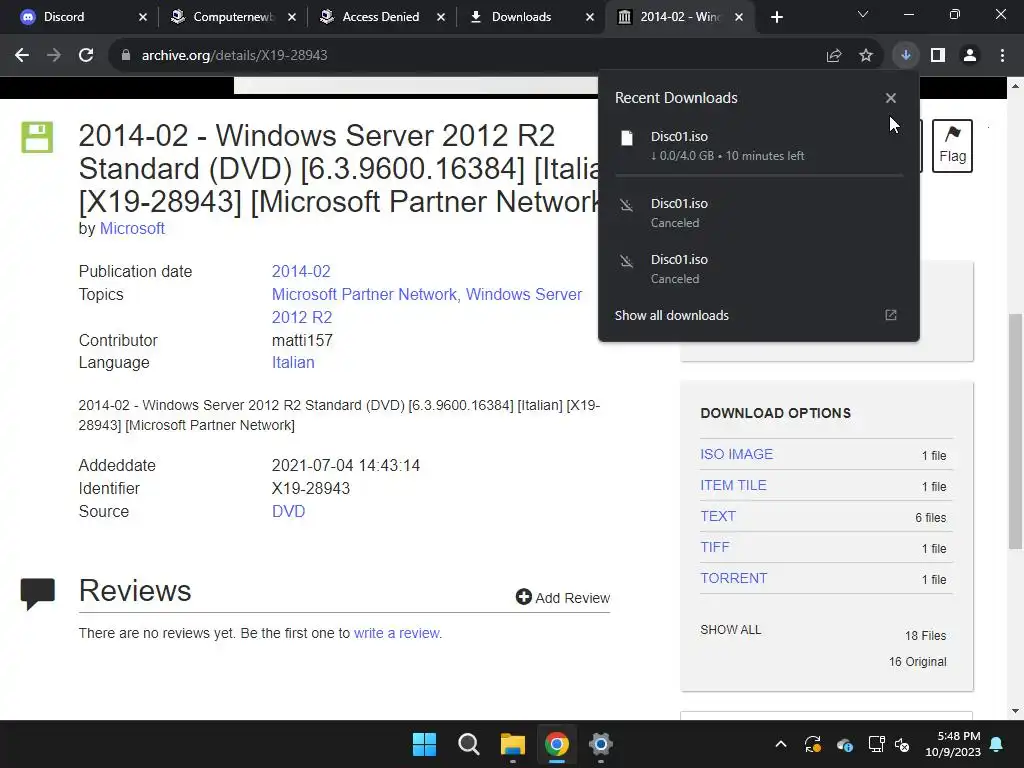Open File Explorer from taskbar
Viewport: 1024px width, 768px height.
tap(513, 744)
